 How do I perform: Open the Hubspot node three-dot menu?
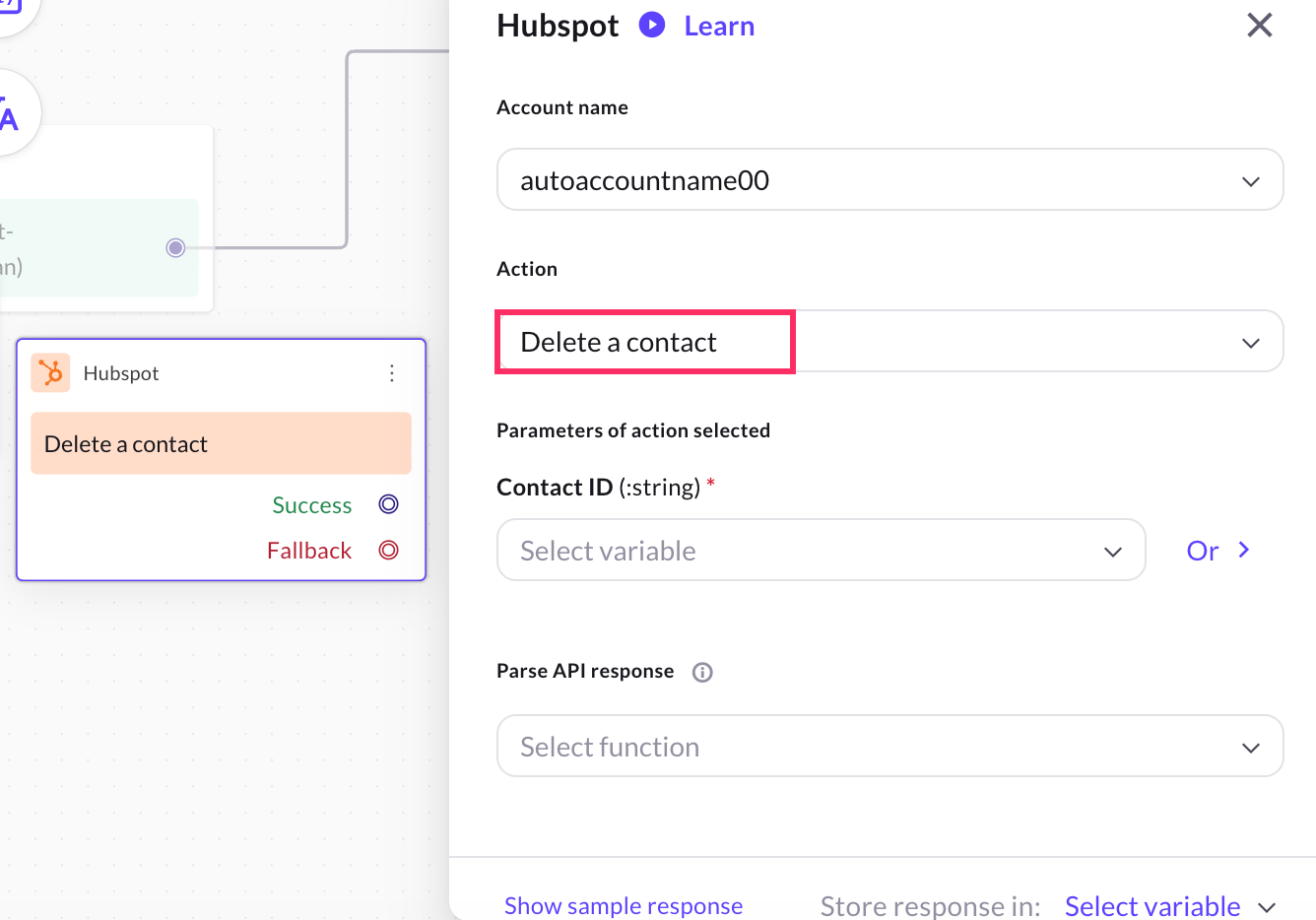(x=392, y=373)
